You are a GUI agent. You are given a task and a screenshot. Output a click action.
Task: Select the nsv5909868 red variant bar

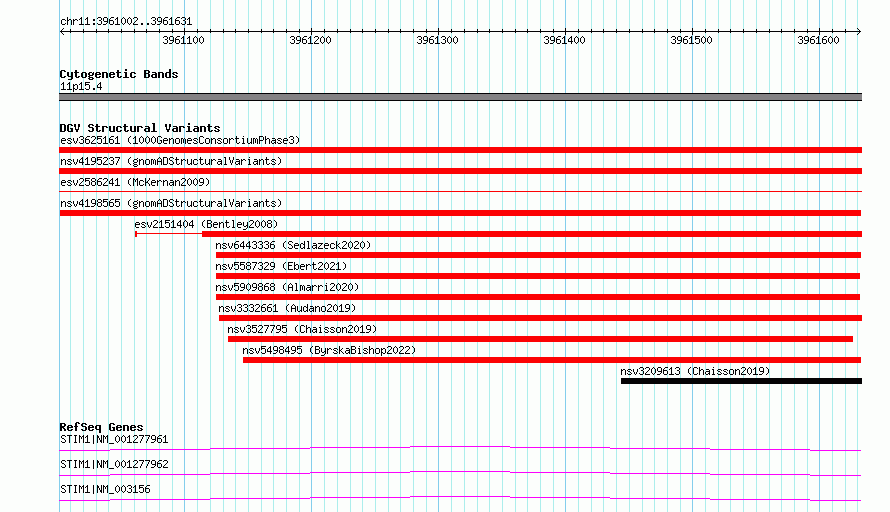[x=538, y=297]
